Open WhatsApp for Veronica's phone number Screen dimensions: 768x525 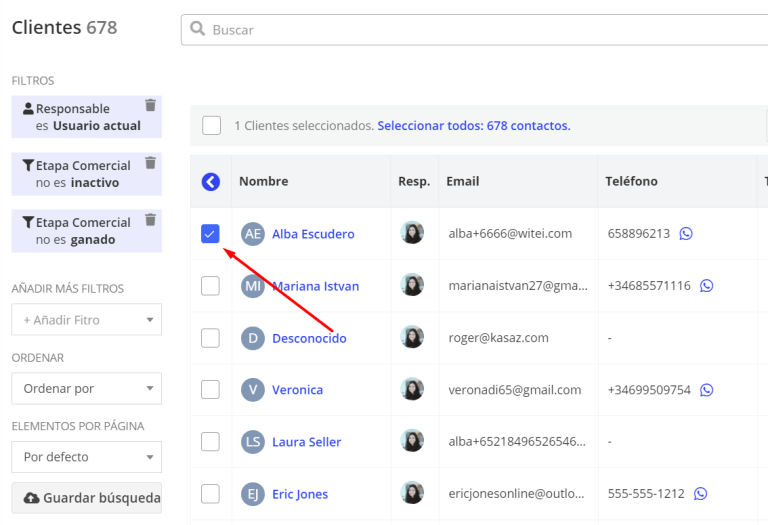(706, 390)
